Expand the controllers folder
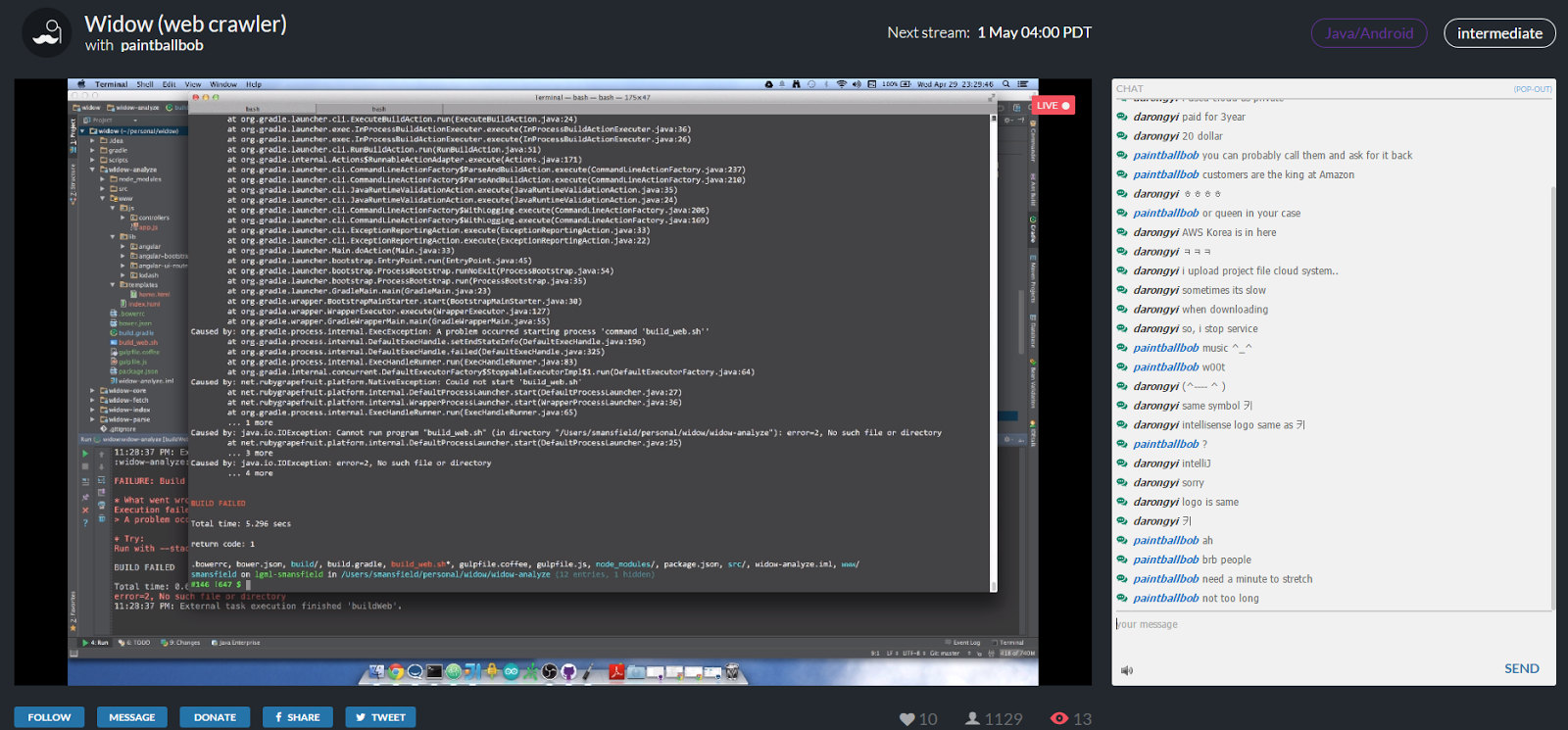 tap(122, 218)
